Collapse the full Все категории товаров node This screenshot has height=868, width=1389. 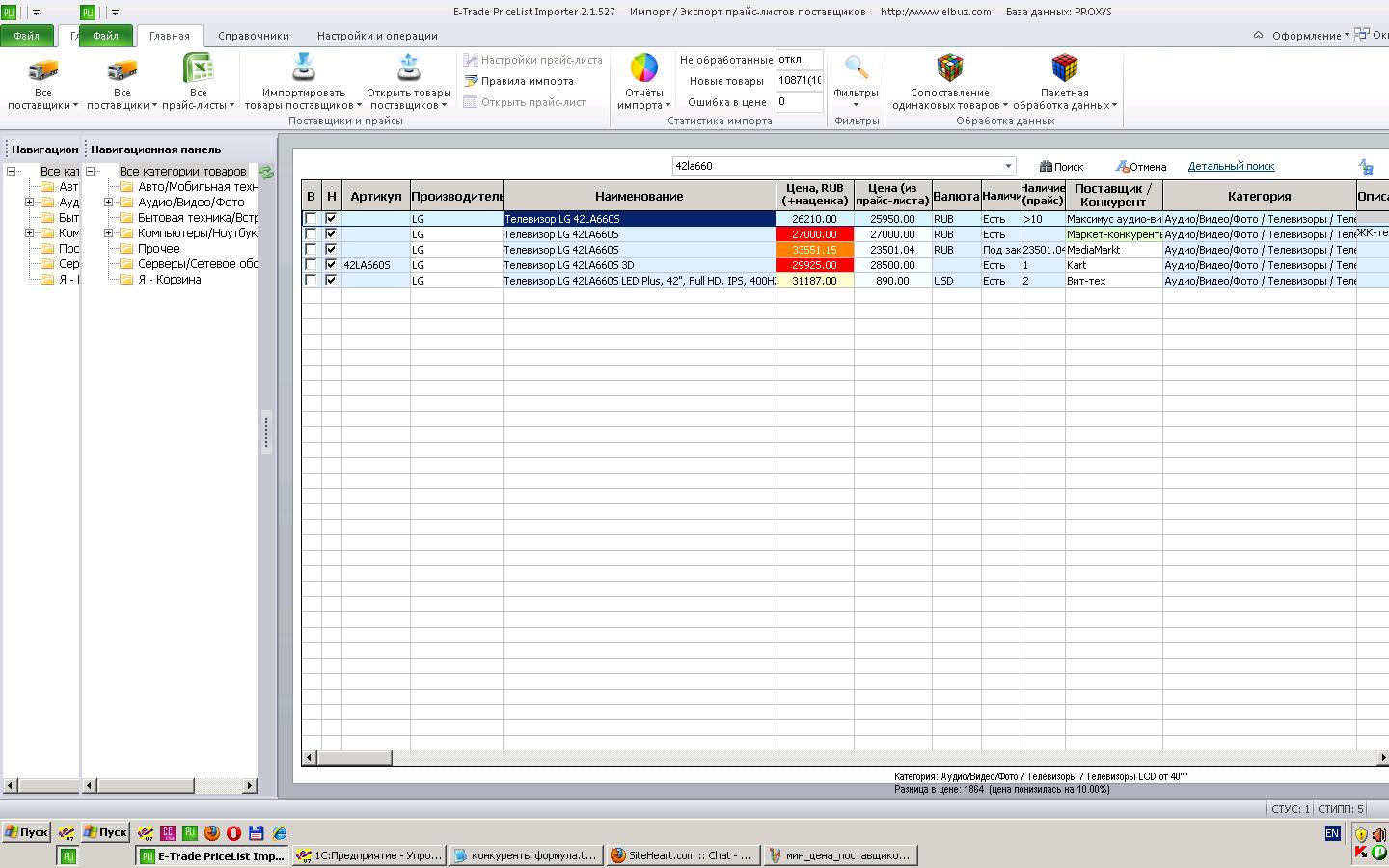coord(90,172)
